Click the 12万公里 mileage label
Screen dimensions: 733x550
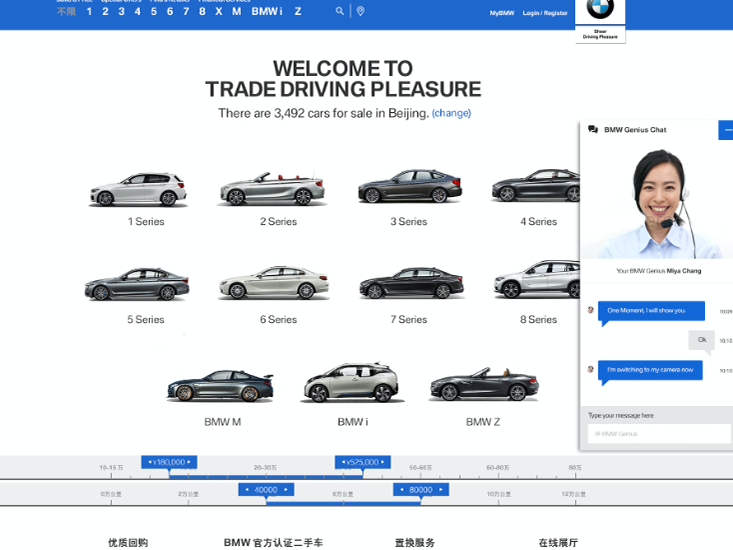[574, 494]
